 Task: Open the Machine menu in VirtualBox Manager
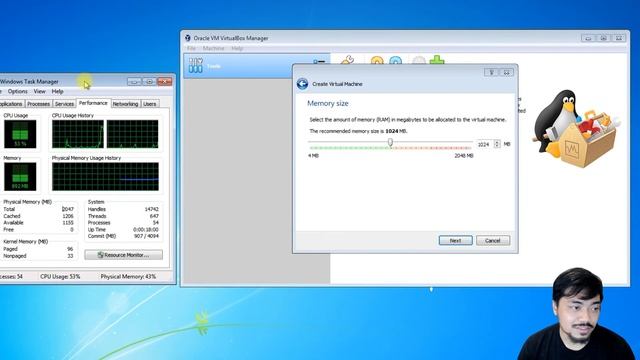(x=213, y=48)
